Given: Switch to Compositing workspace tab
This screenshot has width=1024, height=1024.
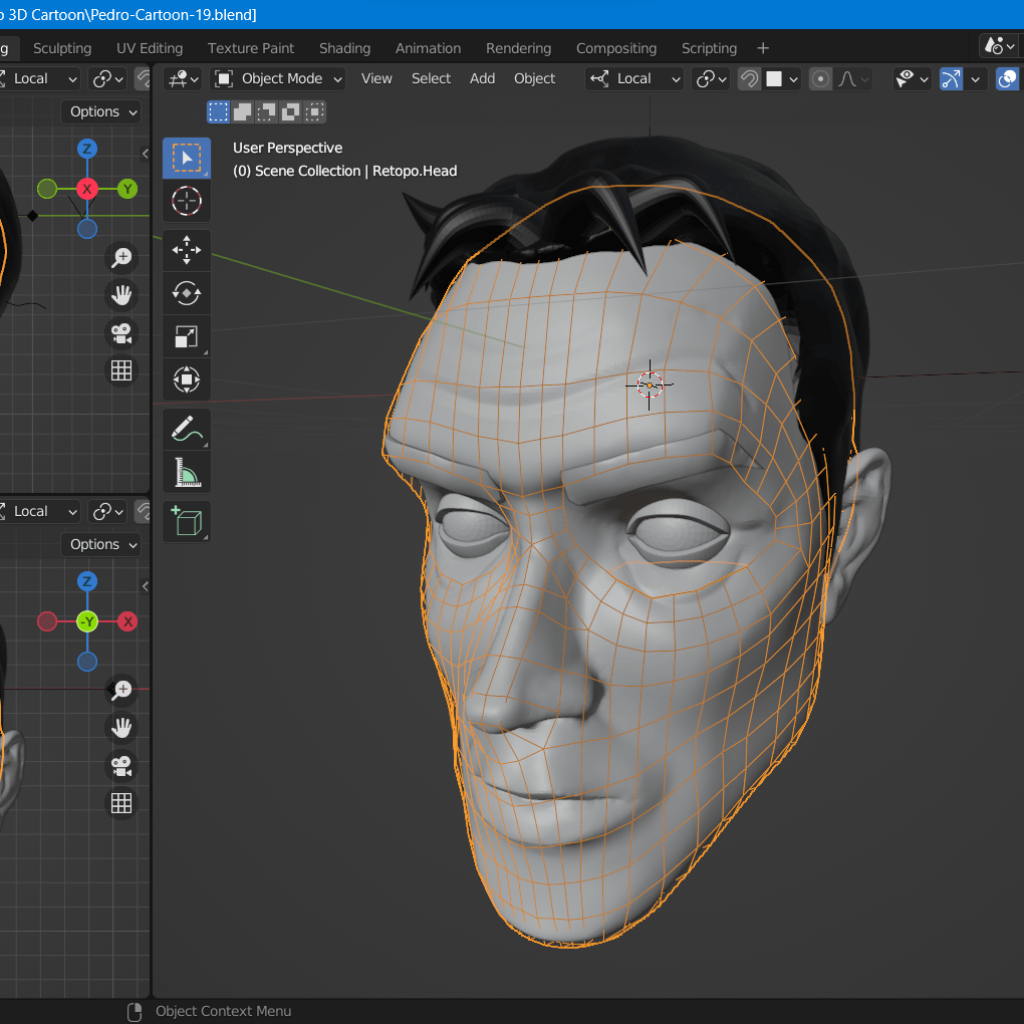Looking at the screenshot, I should pyautogui.click(x=616, y=48).
